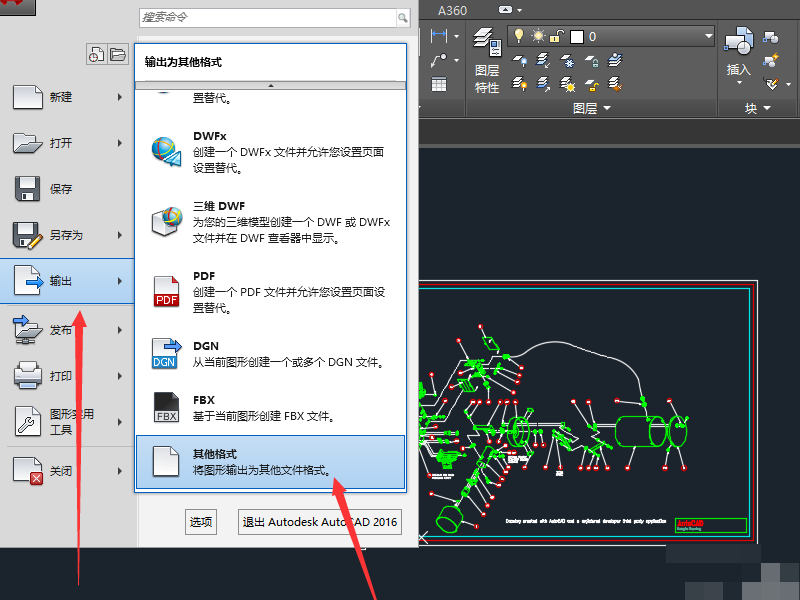Click the 选项 (Options) button
This screenshot has width=800, height=600.
click(201, 522)
